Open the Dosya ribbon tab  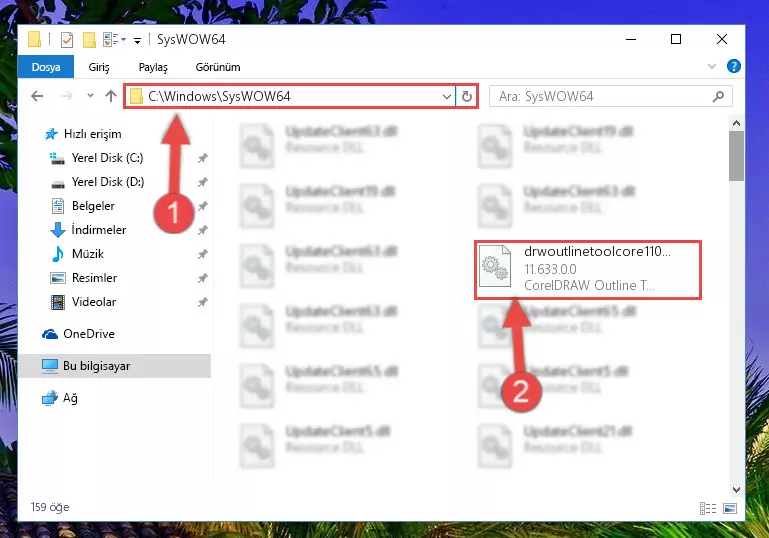click(46, 67)
